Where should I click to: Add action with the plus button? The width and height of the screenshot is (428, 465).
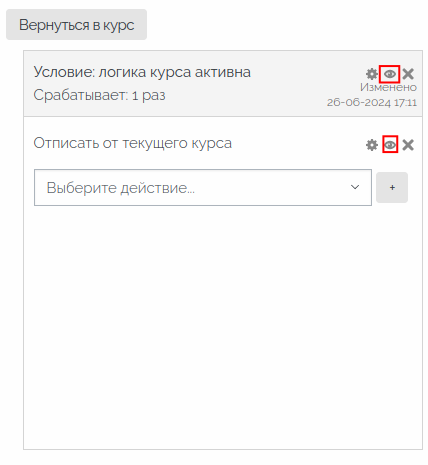tap(392, 187)
